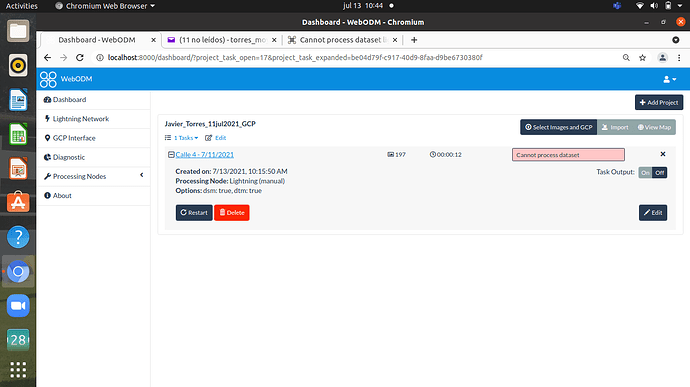Click the battery icon in system tray
This screenshot has width=690, height=387.
668,6
